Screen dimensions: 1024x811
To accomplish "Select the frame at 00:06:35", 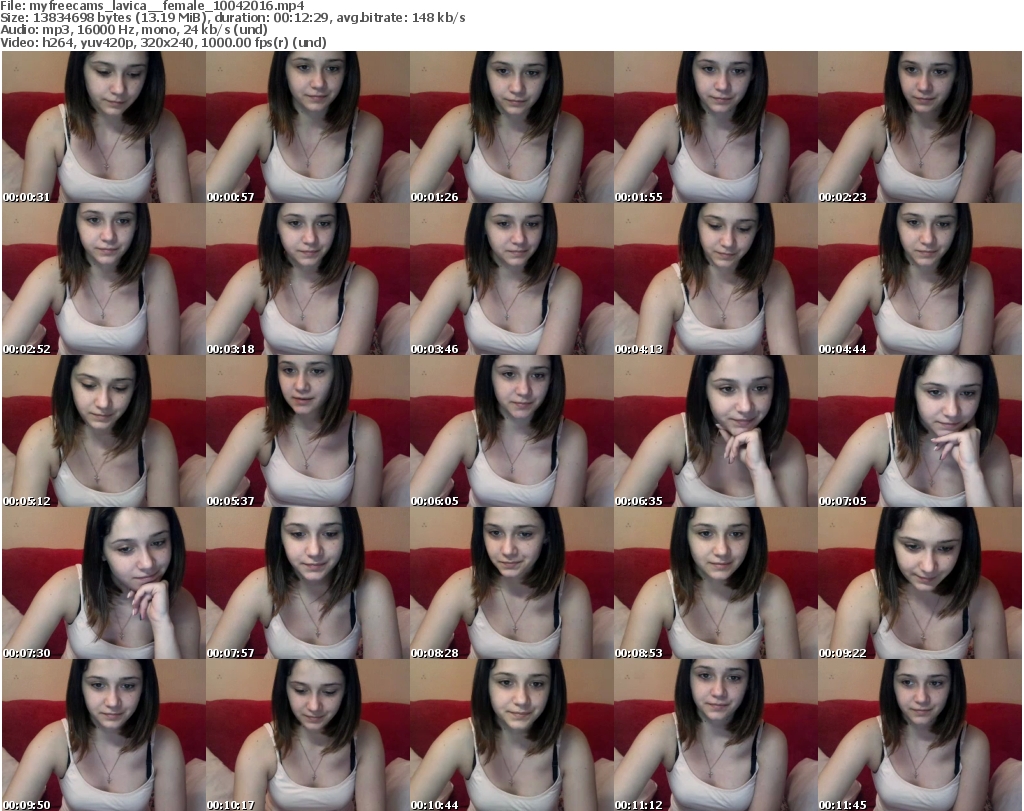I will [x=715, y=431].
